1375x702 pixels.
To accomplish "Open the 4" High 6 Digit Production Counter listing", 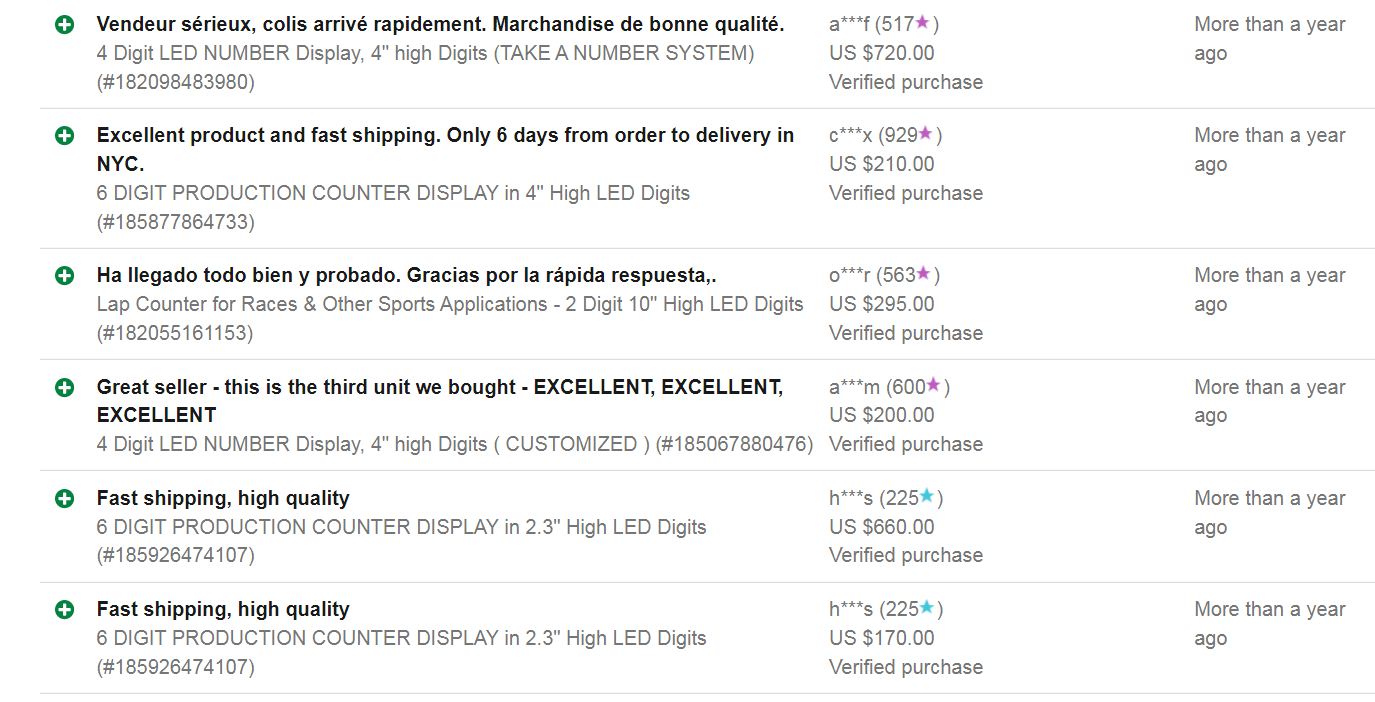I will pos(393,193).
